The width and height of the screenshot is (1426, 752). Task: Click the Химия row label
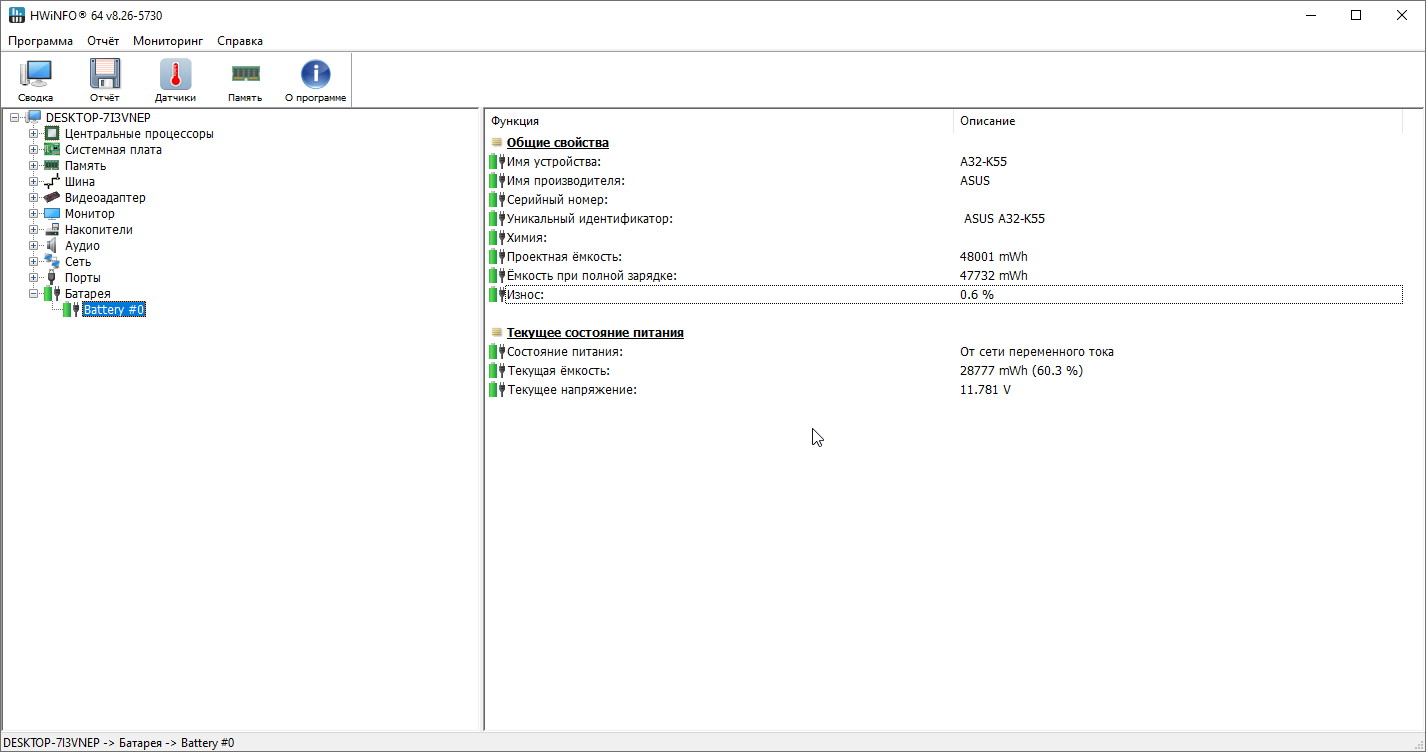527,237
